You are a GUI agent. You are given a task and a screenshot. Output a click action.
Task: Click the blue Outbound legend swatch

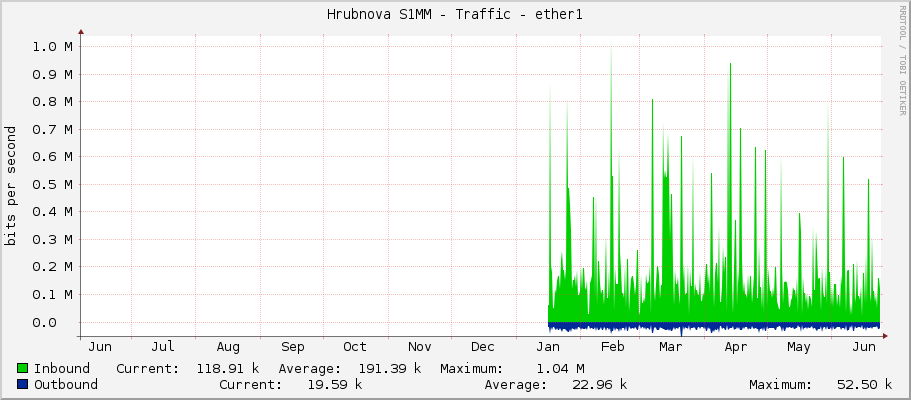click(x=23, y=384)
